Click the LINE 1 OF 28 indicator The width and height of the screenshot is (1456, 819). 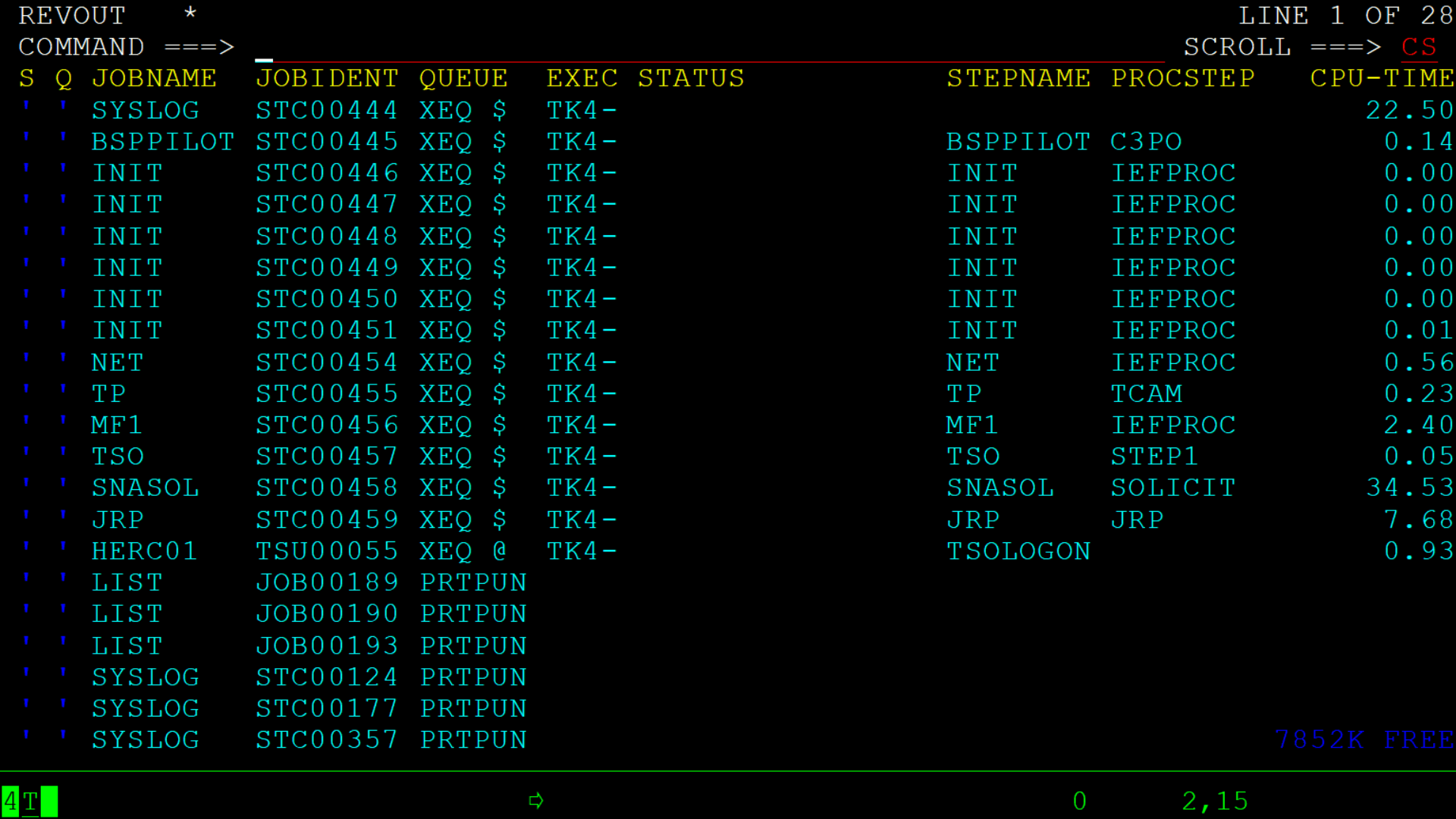(1346, 16)
